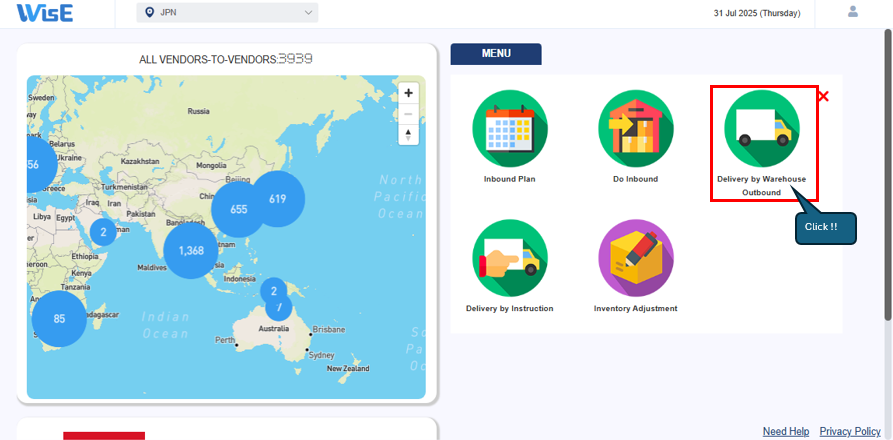This screenshot has height=440, width=893.
Task: Open the Inventory Adjustment box icon
Action: 636,257
